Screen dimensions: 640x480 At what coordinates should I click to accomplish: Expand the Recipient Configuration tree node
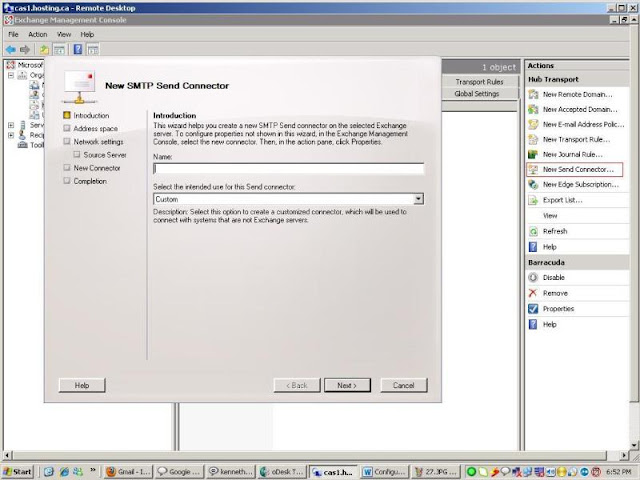point(11,135)
